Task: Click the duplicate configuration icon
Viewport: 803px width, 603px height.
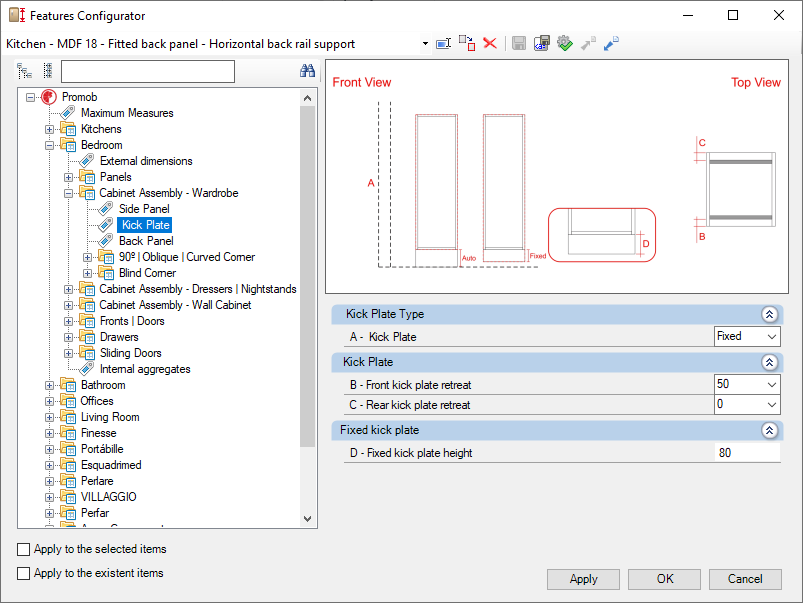Action: (467, 44)
